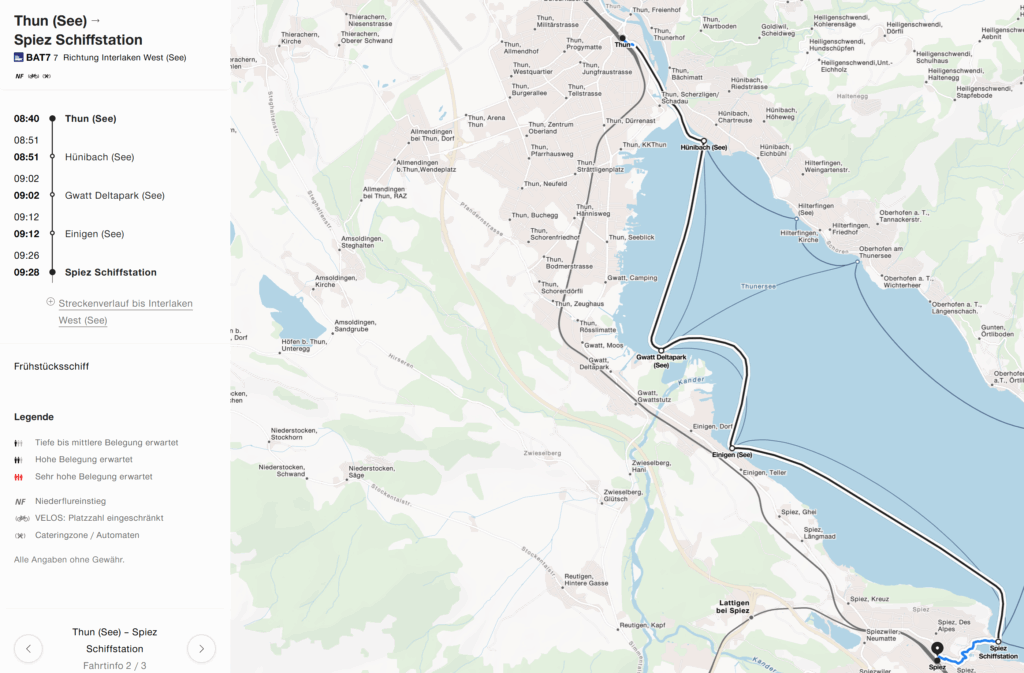Select Thun (See) stop in the timeline
Viewport: 1024px width, 673px height.
click(x=91, y=119)
